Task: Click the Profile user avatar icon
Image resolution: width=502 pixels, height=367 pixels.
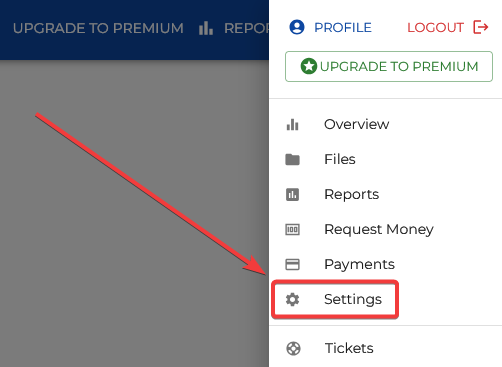Action: 297,27
